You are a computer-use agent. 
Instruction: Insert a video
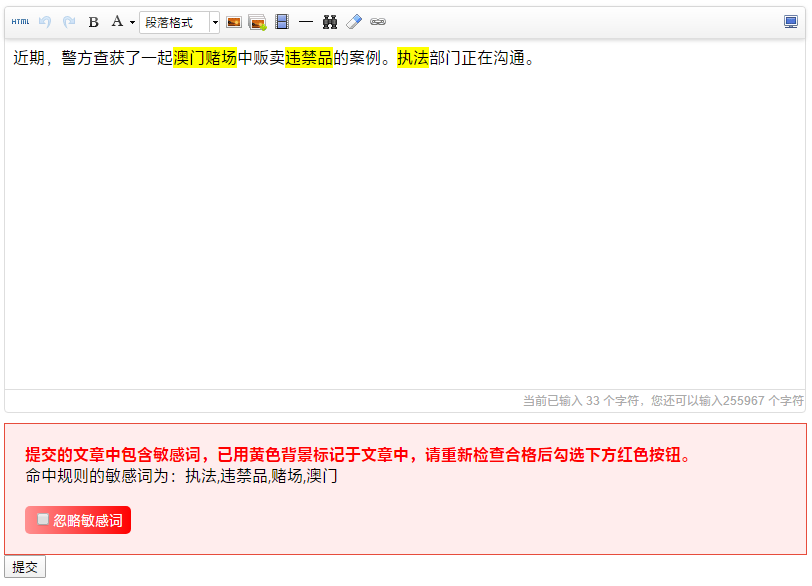(x=282, y=22)
